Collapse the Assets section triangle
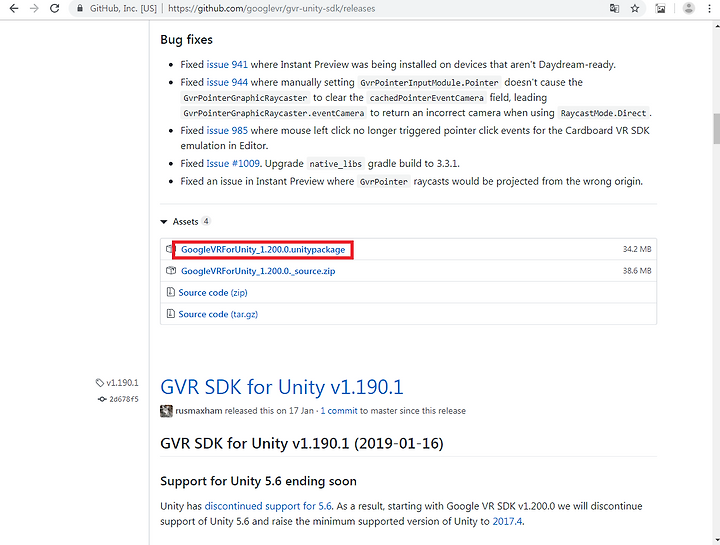The height and width of the screenshot is (545, 720). (x=163, y=222)
